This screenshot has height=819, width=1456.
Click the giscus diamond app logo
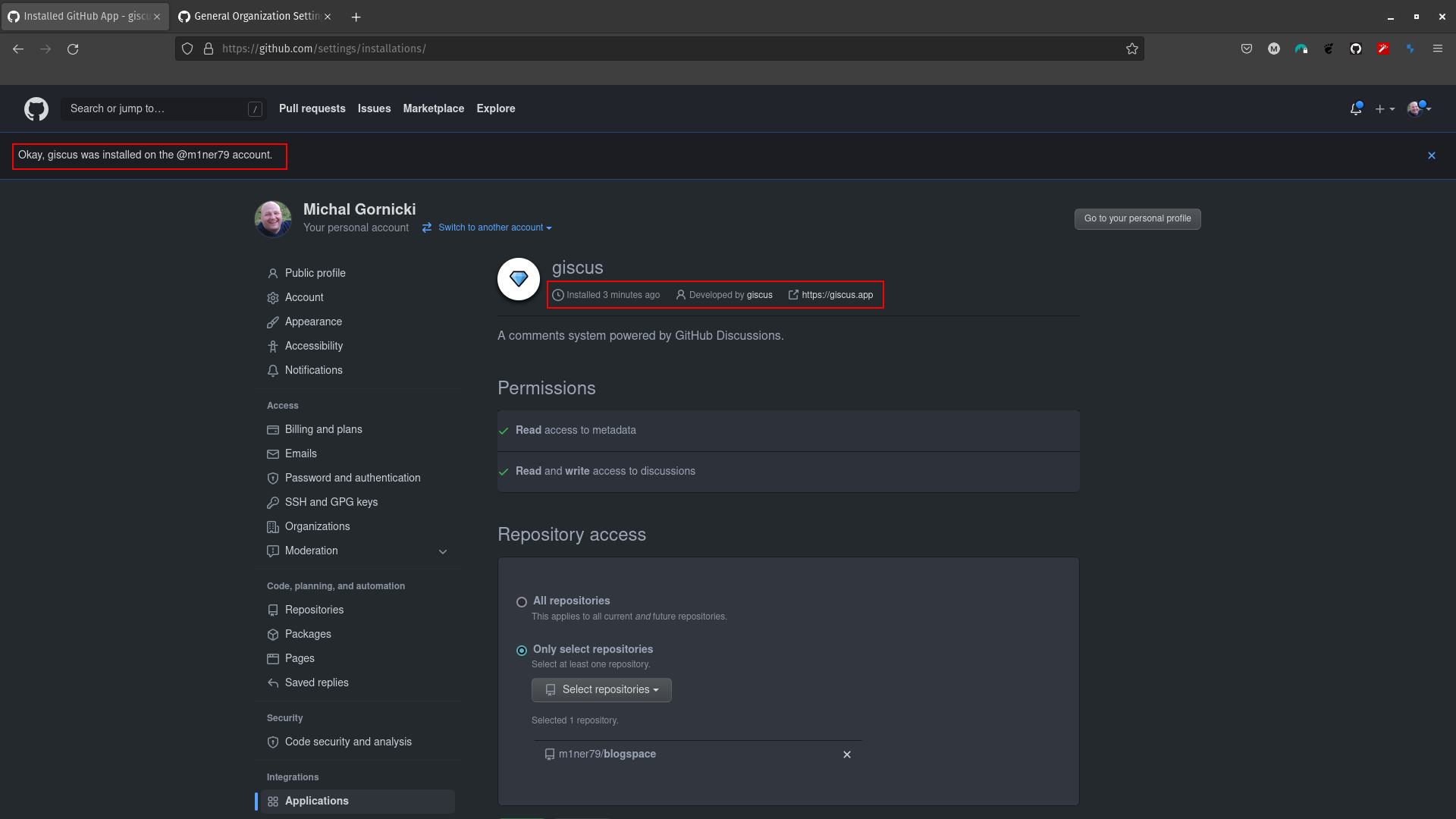(519, 279)
